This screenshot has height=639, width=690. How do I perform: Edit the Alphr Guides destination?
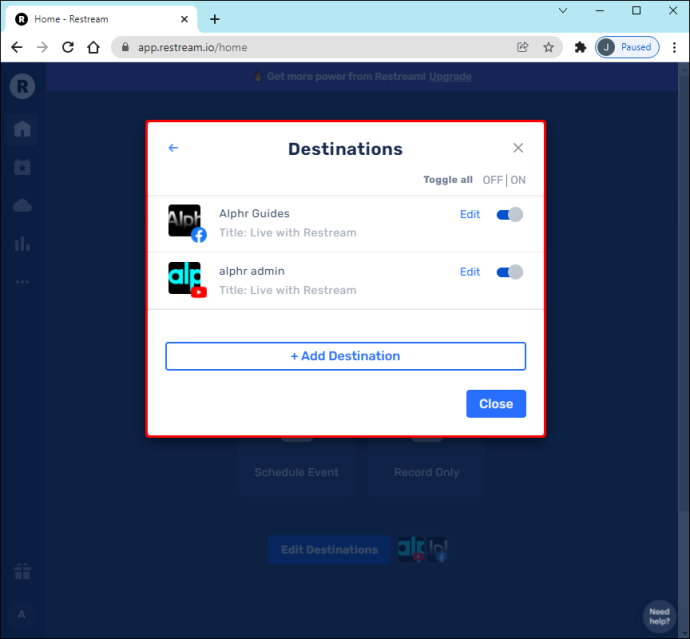coord(470,214)
